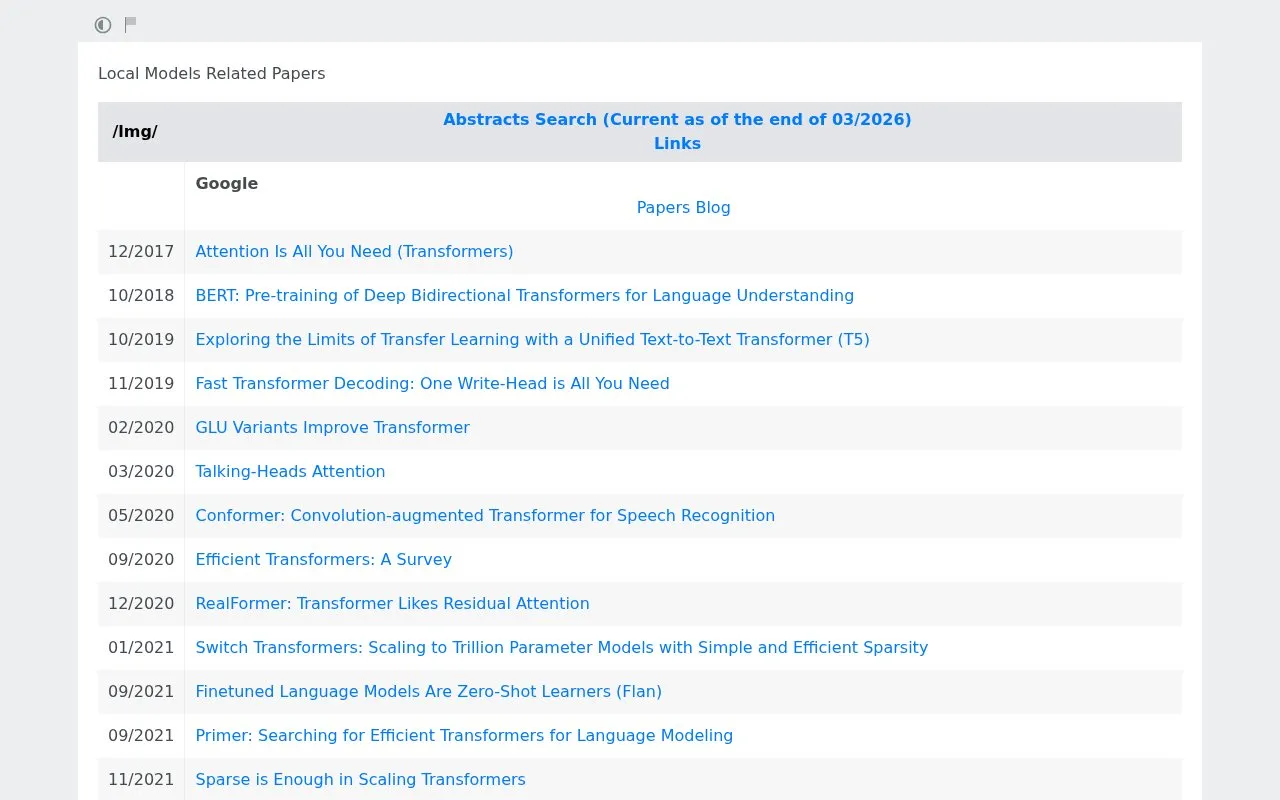
Task: Open the Flan zero-shot learners paper
Action: (428, 691)
